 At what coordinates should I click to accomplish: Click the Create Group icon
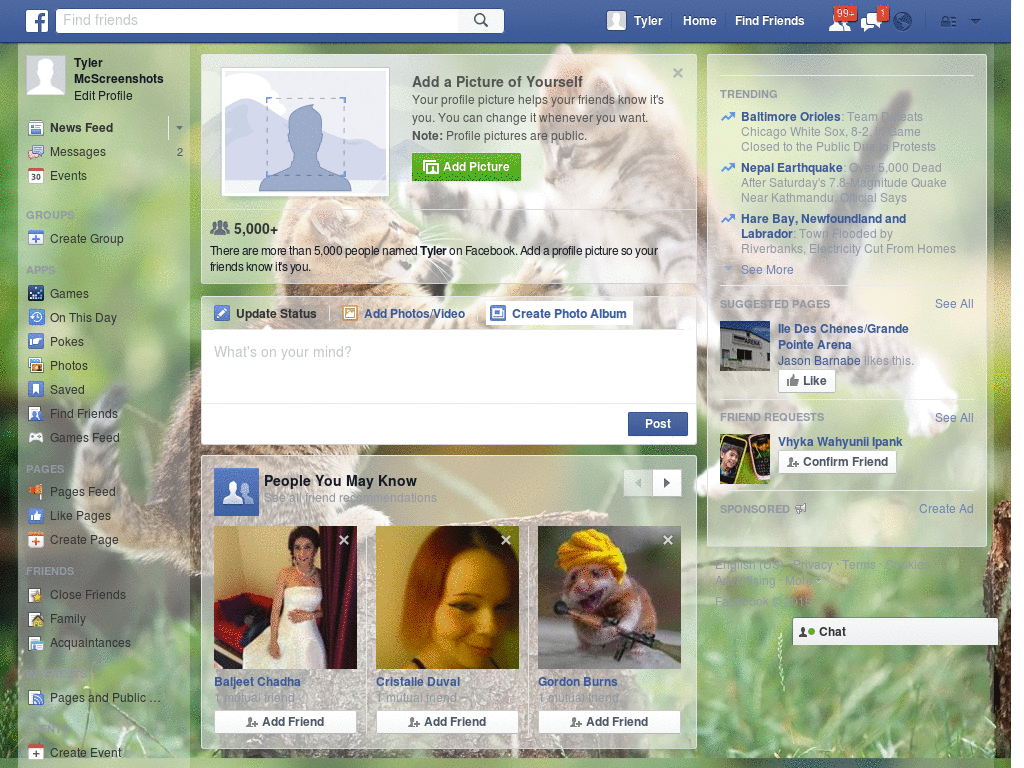(36, 238)
